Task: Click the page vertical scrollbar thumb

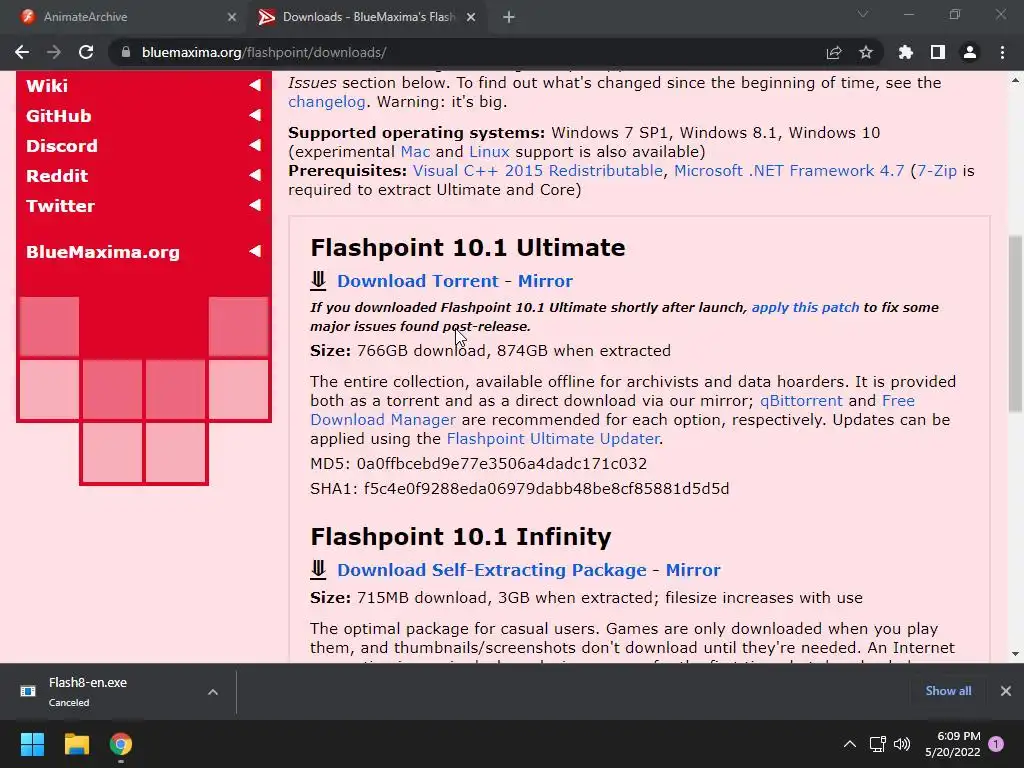Action: (x=1015, y=324)
